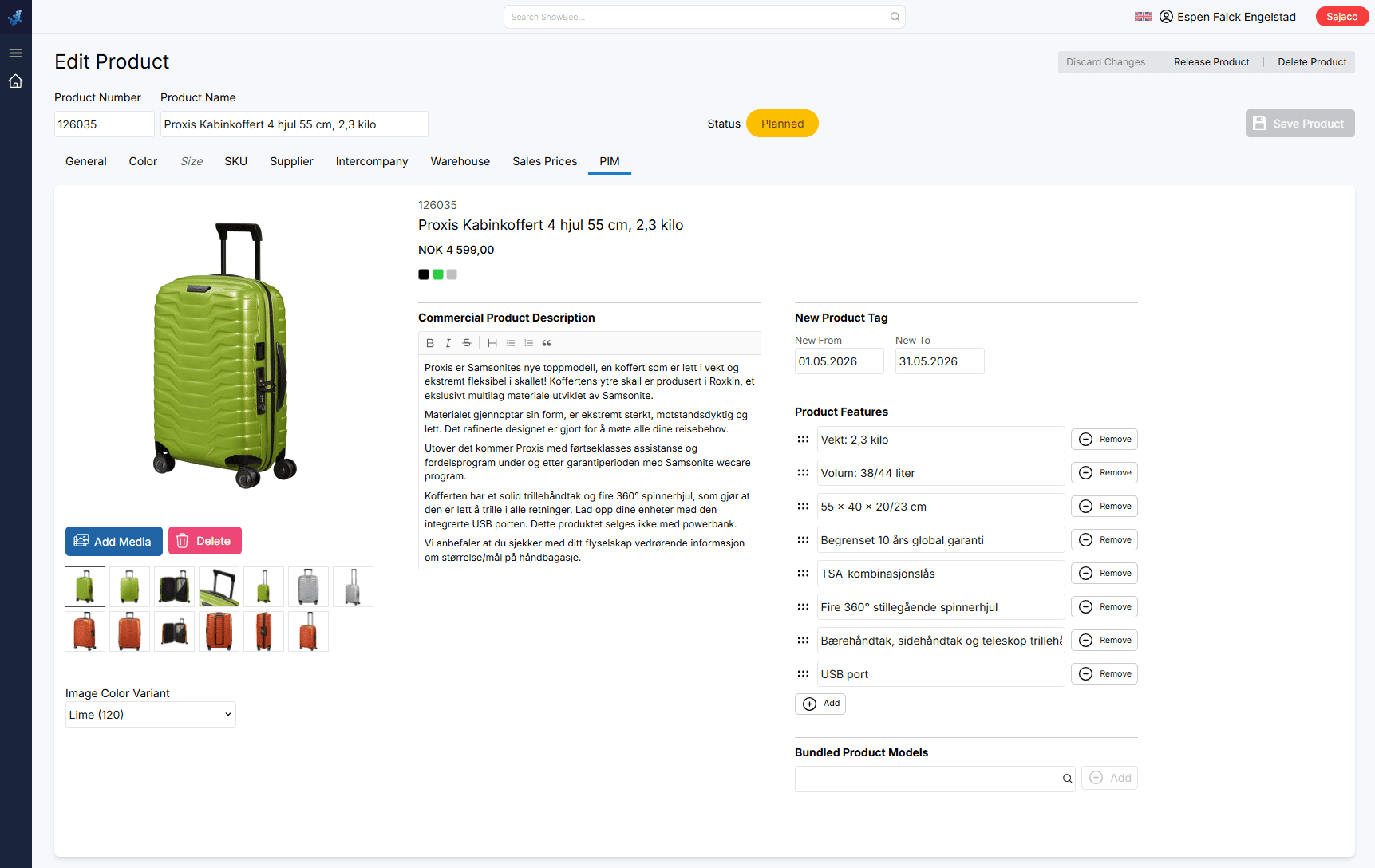Remove the 'Volum: 38/44 liter' feature

pyautogui.click(x=1104, y=473)
